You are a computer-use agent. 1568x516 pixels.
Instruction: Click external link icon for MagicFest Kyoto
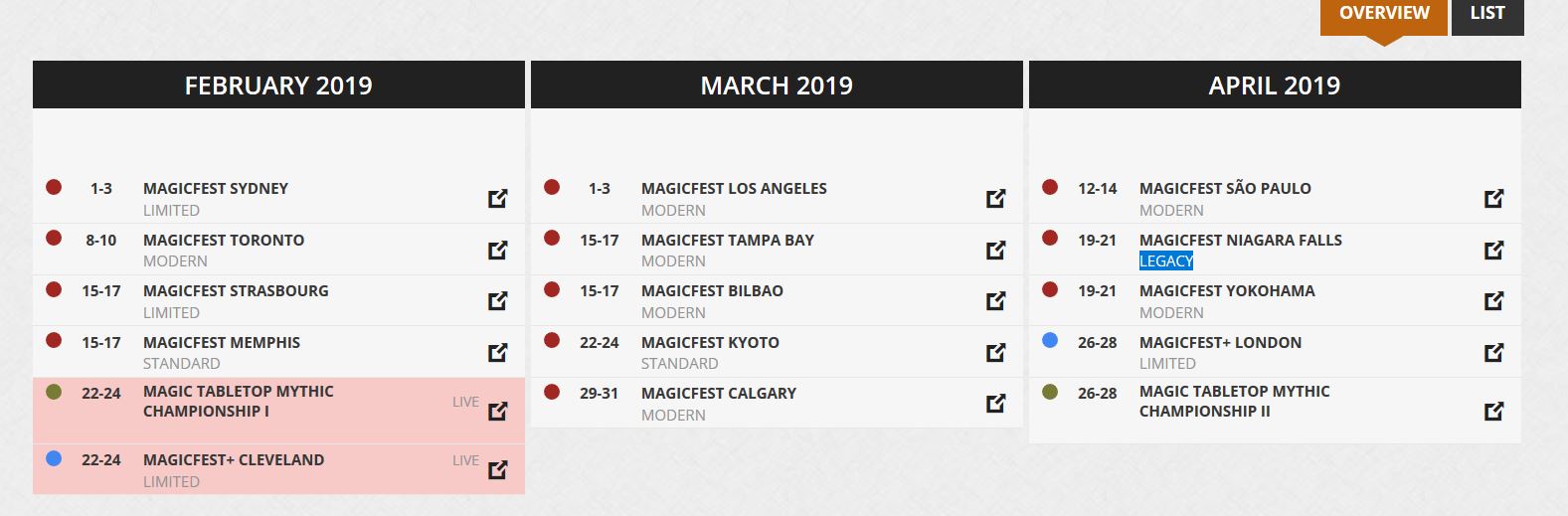995,352
